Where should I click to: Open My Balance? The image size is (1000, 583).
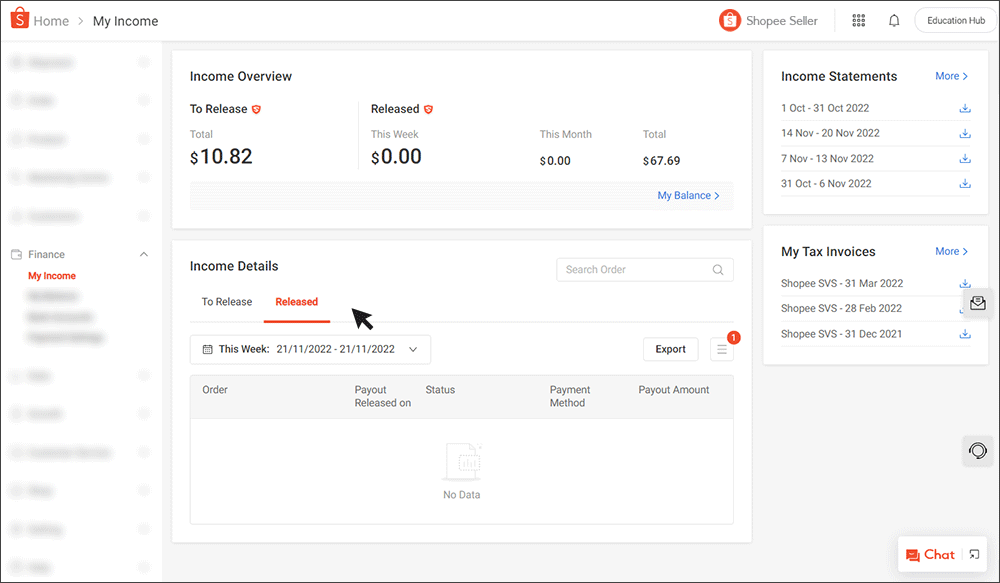pos(685,195)
